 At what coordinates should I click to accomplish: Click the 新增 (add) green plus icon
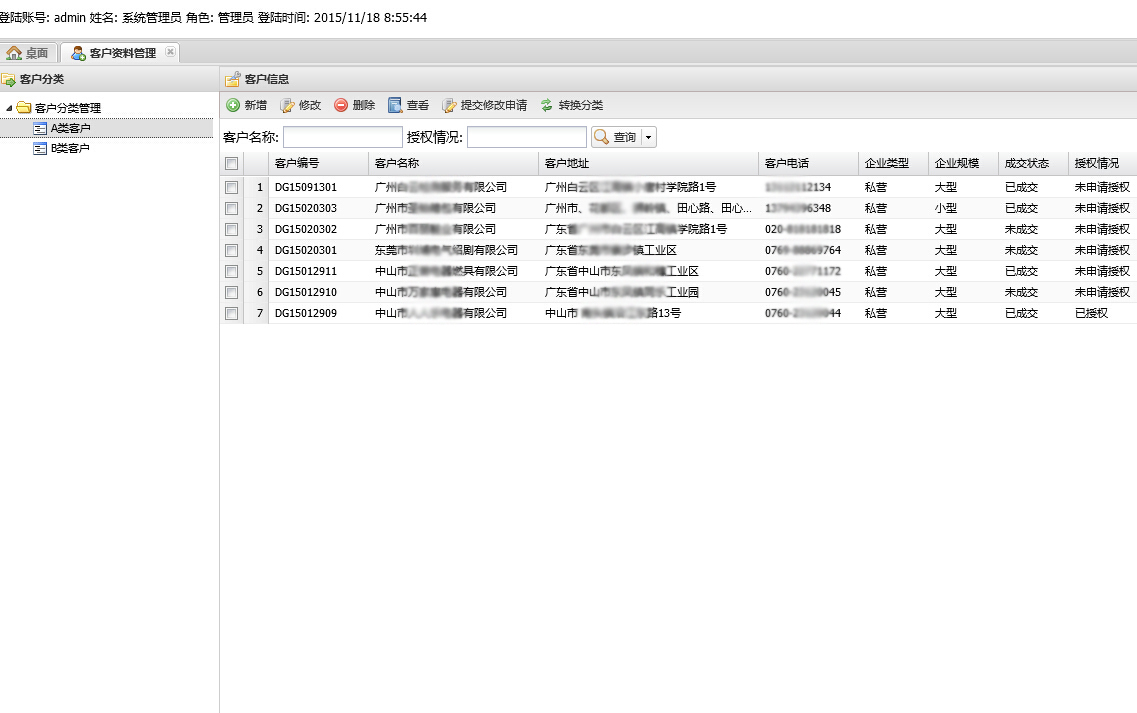coord(233,105)
